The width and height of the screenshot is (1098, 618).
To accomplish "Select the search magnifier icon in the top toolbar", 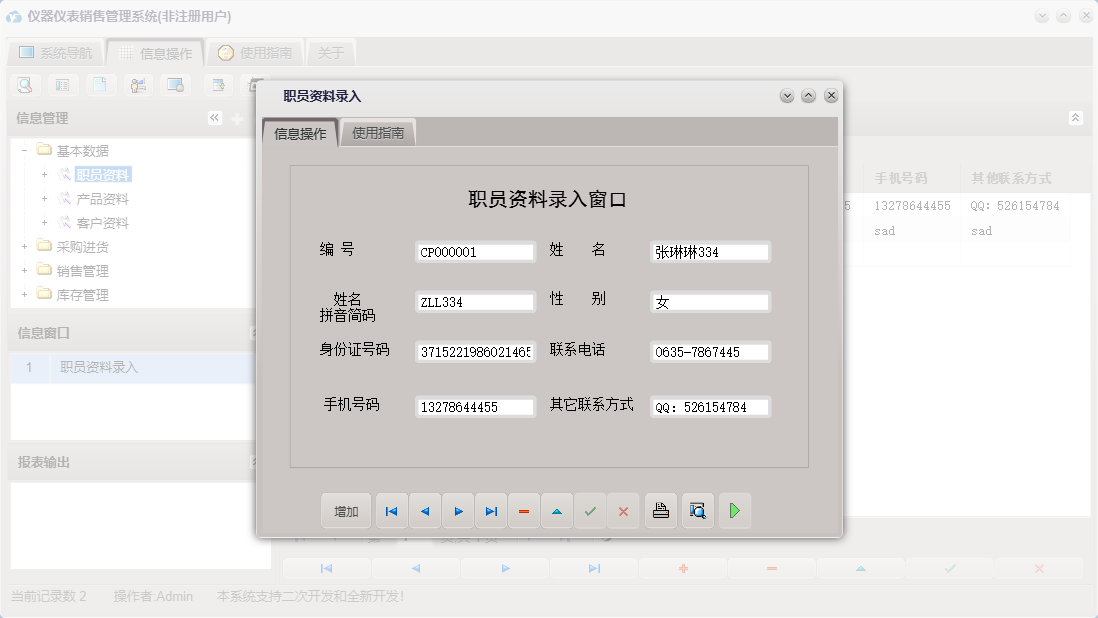I will pyautogui.click(x=22, y=85).
